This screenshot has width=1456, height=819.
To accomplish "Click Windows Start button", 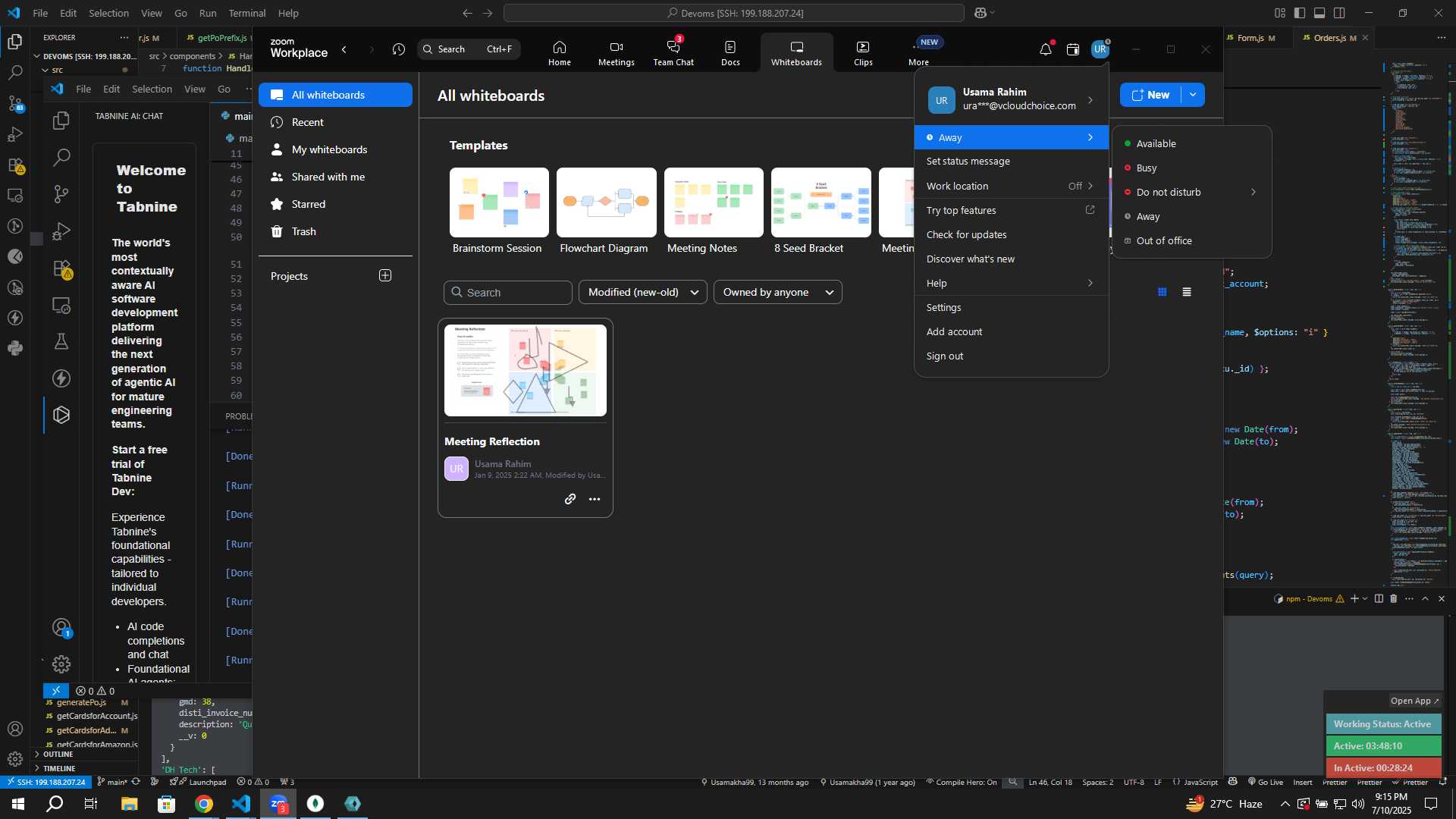I will tap(18, 804).
